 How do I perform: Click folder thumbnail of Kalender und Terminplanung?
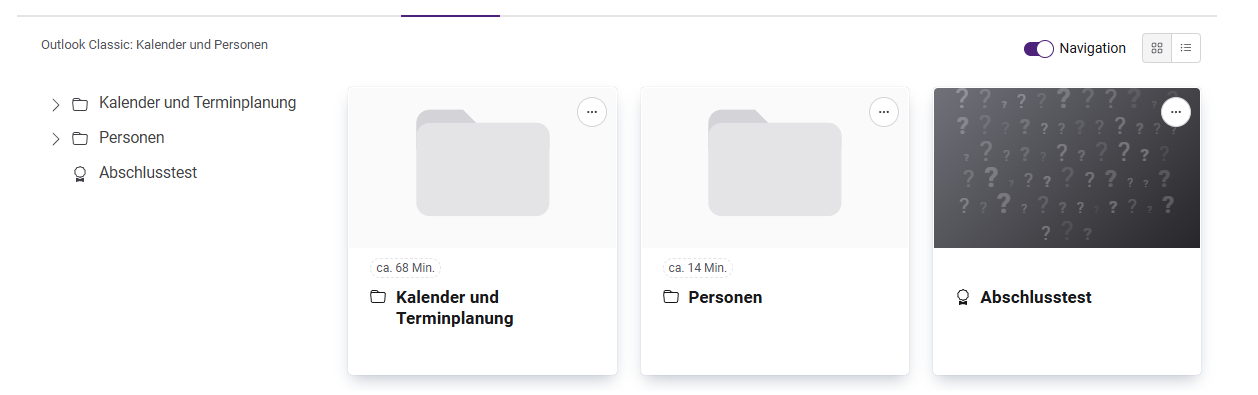point(483,168)
